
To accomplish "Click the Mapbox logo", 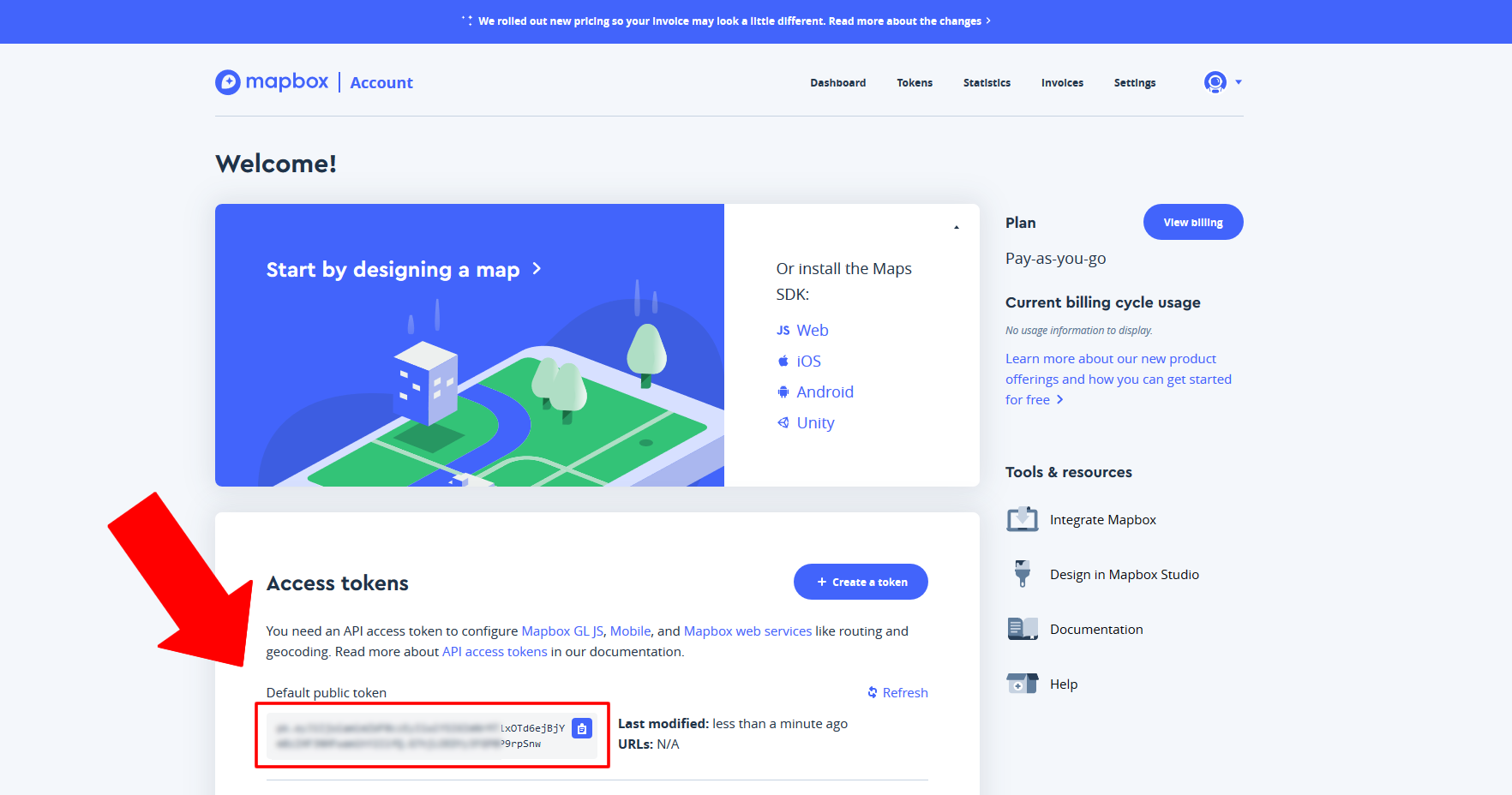I will (x=271, y=82).
